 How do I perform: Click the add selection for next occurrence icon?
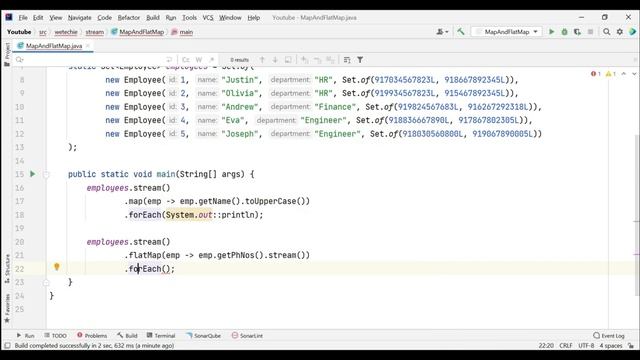(304, 60)
